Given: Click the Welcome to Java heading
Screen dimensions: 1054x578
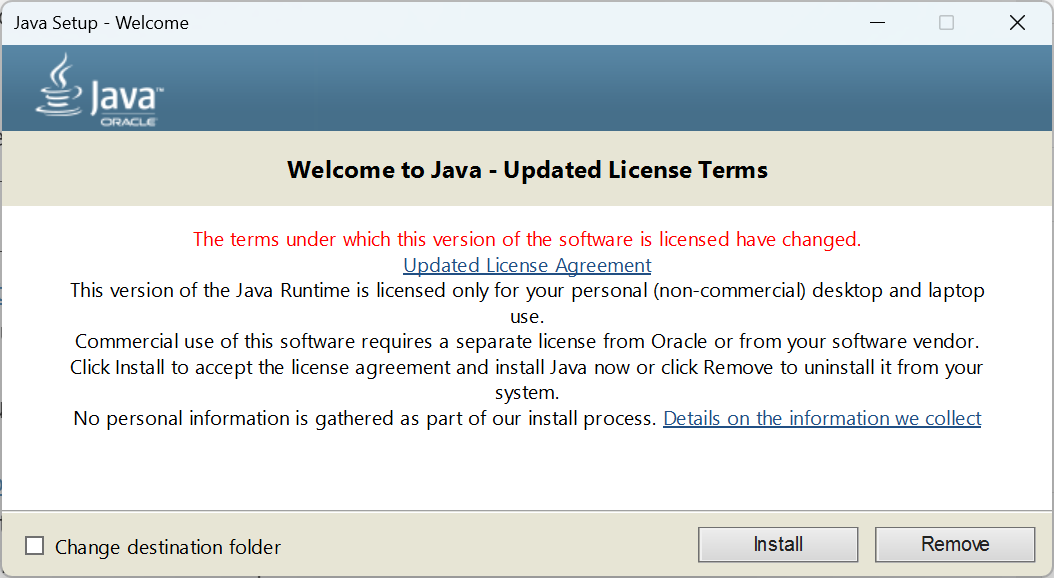Looking at the screenshot, I should click(x=527, y=170).
